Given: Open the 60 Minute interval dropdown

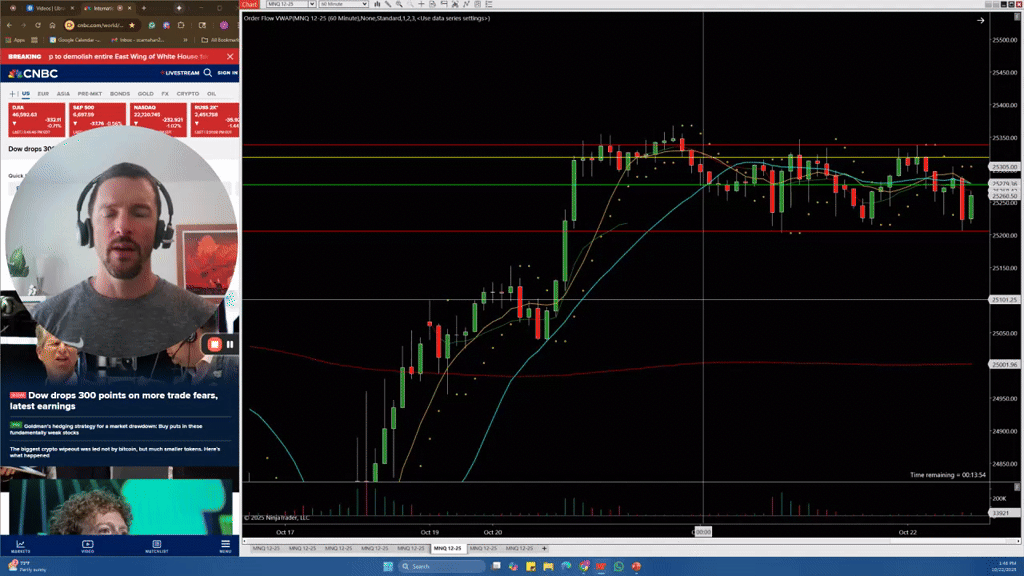Looking at the screenshot, I should click(x=344, y=4).
